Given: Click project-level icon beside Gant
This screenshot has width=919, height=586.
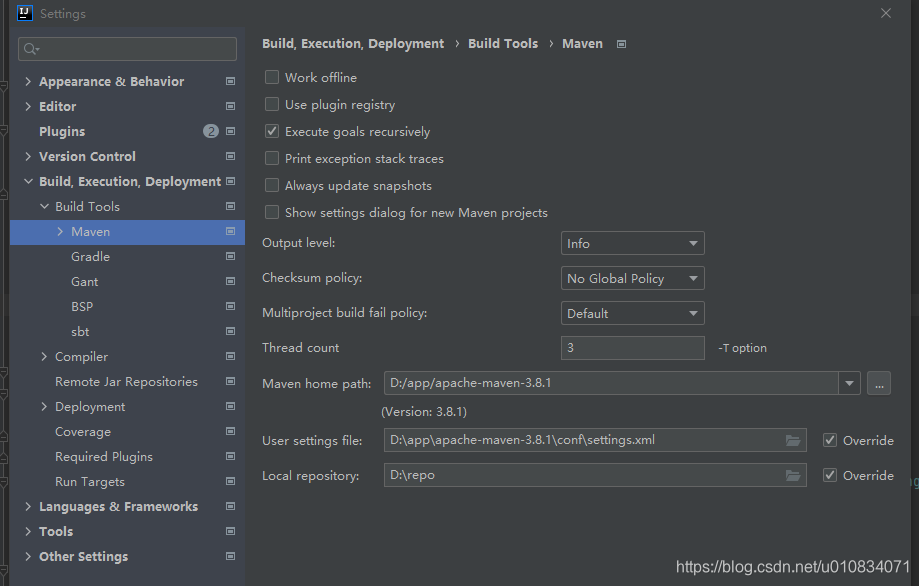Looking at the screenshot, I should click(230, 281).
